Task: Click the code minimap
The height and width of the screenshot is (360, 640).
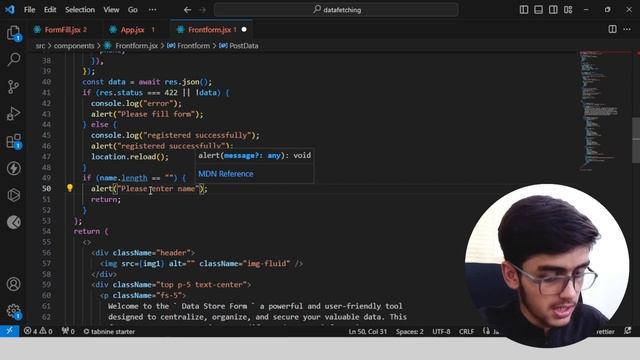Action: [604, 110]
